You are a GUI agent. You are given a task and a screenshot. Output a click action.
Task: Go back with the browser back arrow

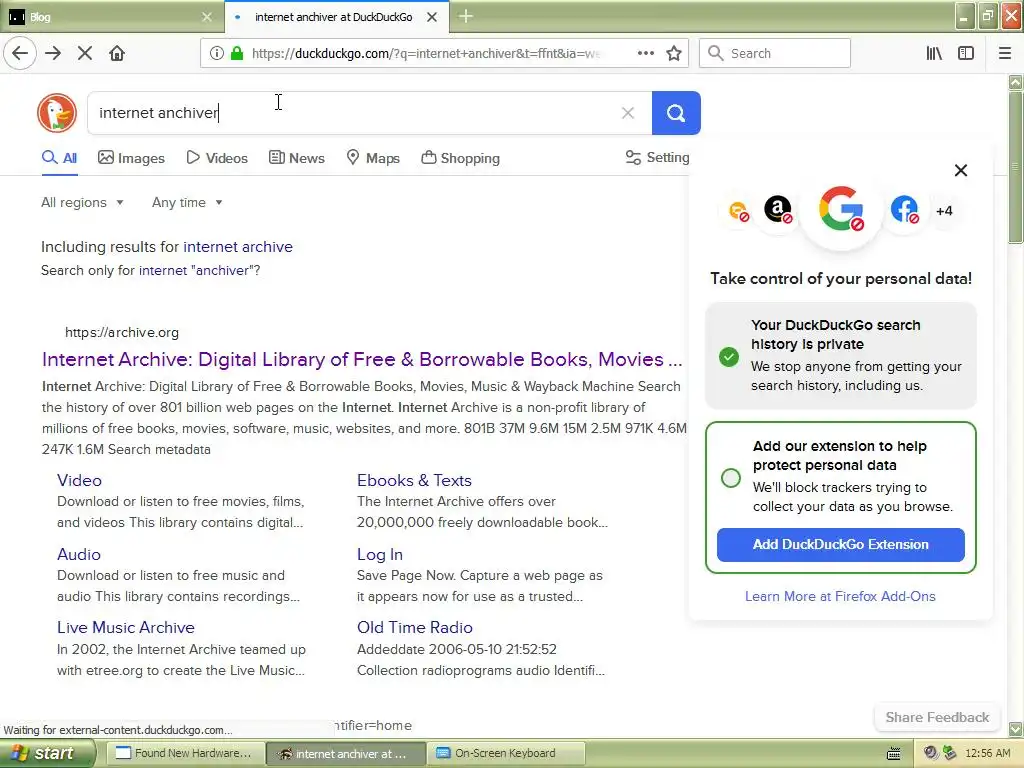coord(20,53)
